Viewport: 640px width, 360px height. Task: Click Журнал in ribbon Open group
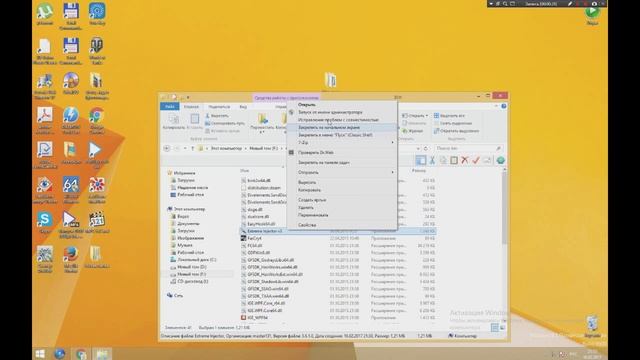point(413,131)
